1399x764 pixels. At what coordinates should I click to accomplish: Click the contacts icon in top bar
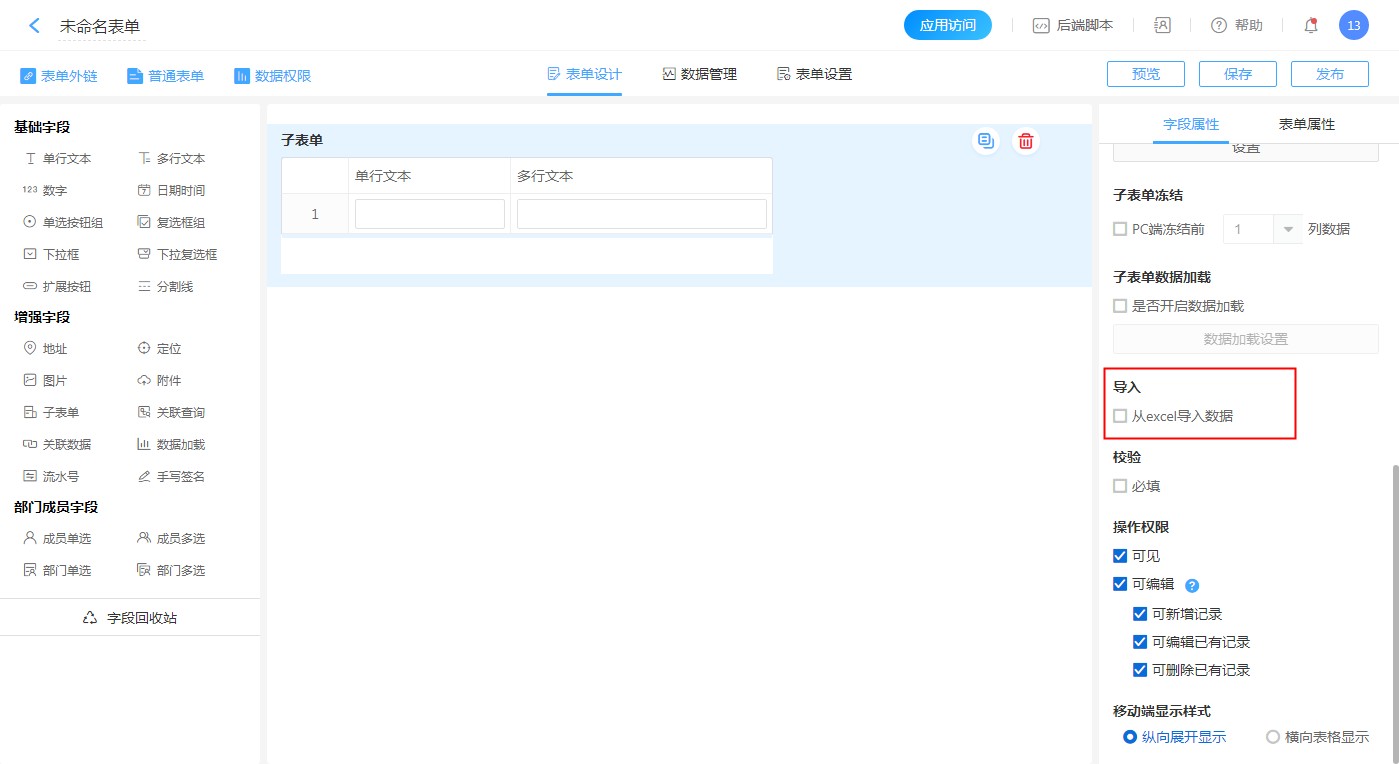[1162, 26]
